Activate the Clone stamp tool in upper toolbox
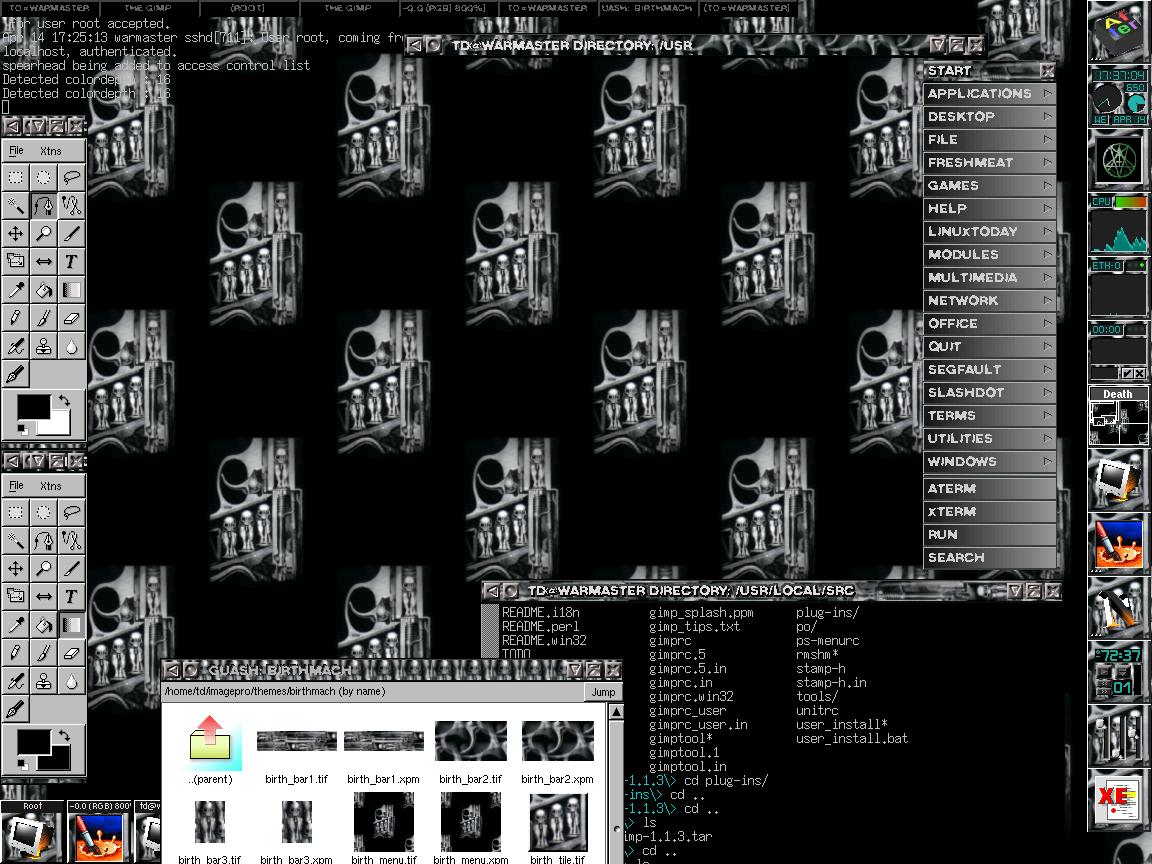Image resolution: width=1152 pixels, height=864 pixels. click(x=44, y=346)
